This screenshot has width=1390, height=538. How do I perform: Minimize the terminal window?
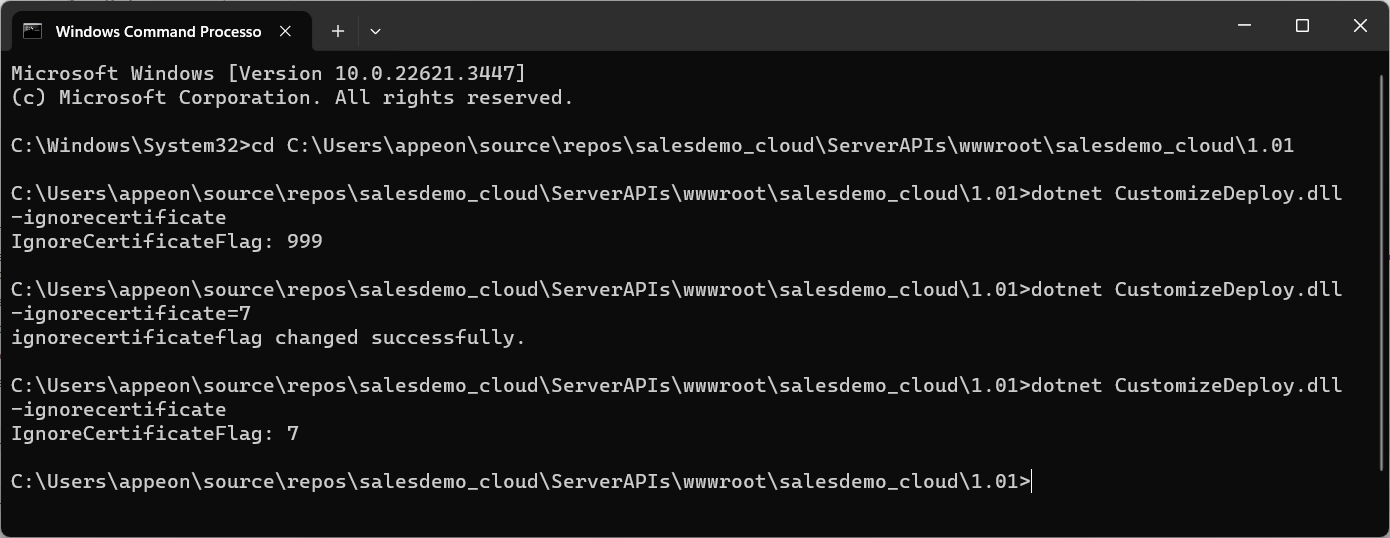pos(1244,26)
